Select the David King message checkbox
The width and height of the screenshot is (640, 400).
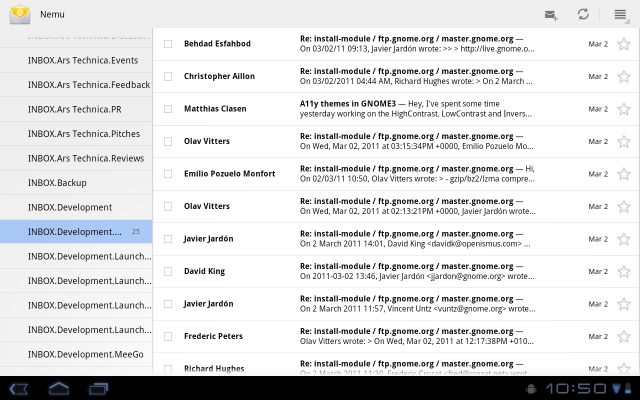pyautogui.click(x=168, y=271)
